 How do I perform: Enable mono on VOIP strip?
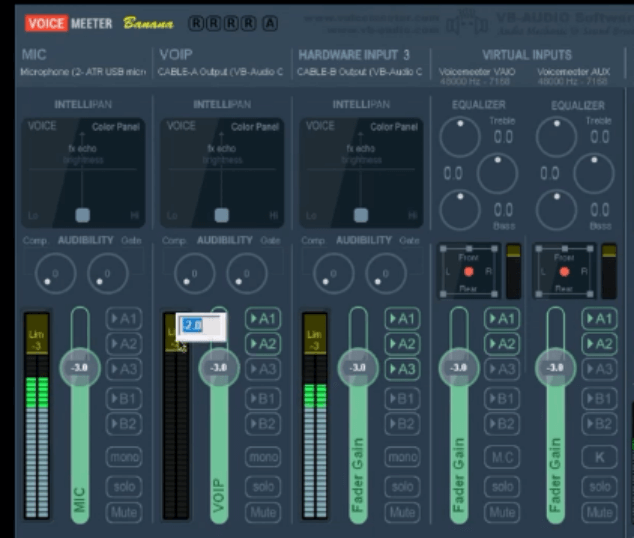263,457
